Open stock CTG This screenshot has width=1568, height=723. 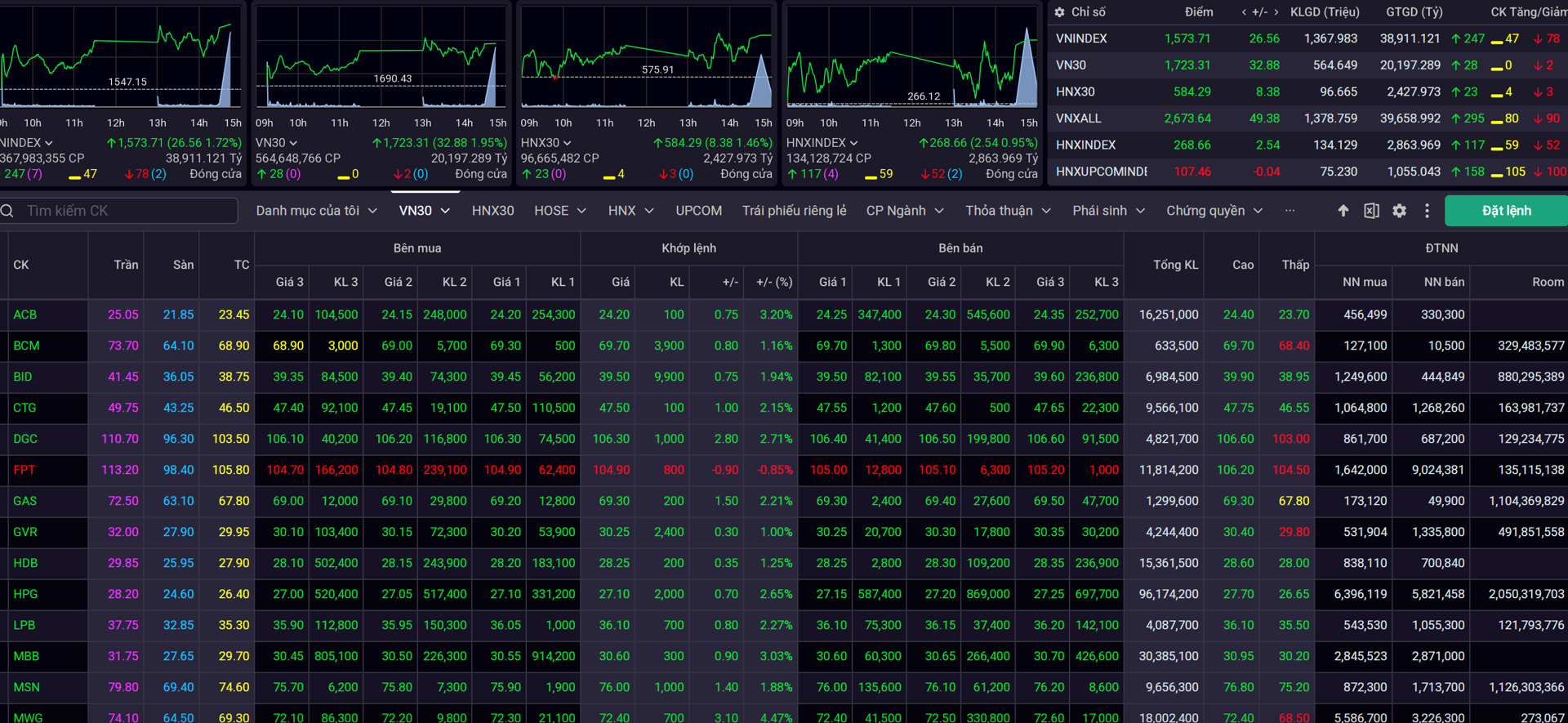tap(24, 408)
